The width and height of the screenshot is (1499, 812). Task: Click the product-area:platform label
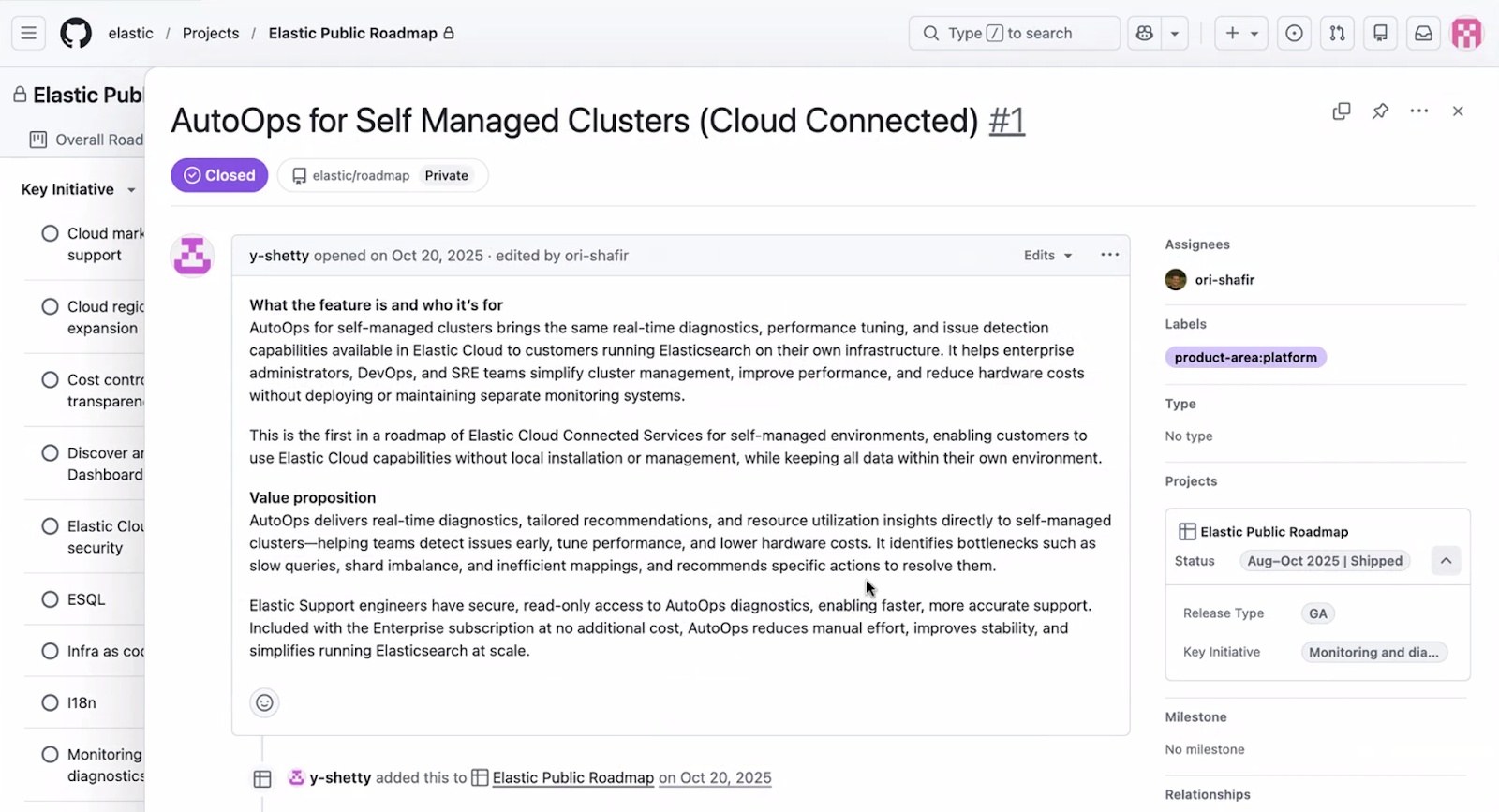(1245, 357)
